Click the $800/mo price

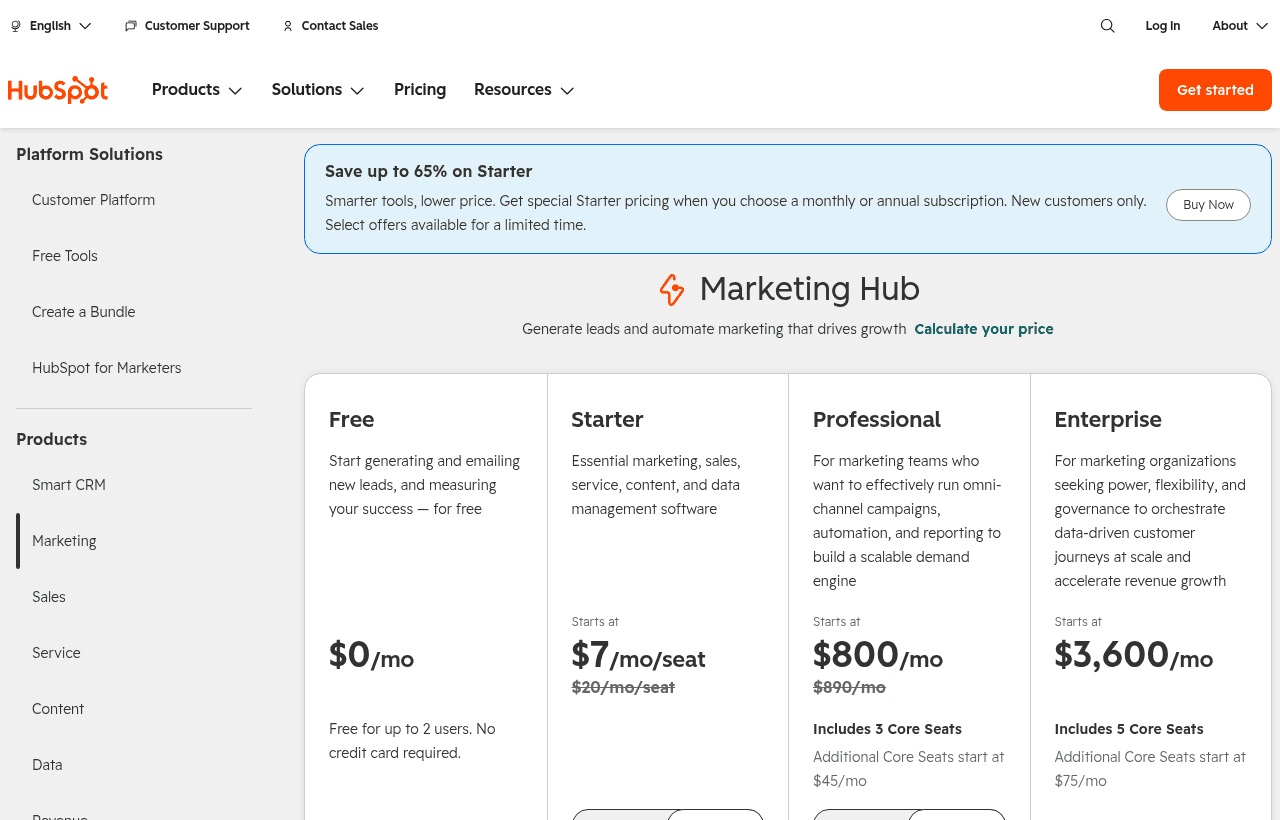click(x=878, y=655)
